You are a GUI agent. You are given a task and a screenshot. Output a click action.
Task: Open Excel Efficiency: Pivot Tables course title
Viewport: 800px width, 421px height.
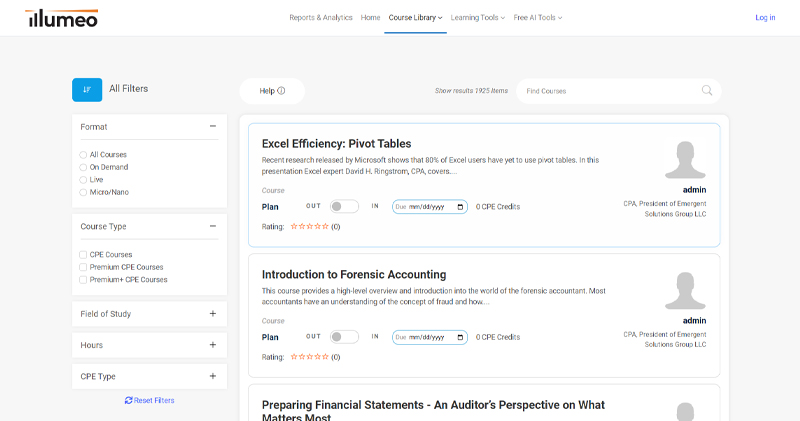tap(336, 144)
